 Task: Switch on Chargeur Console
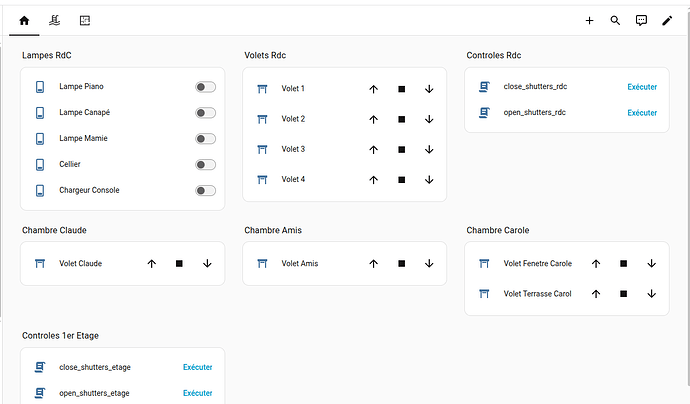pyautogui.click(x=206, y=191)
